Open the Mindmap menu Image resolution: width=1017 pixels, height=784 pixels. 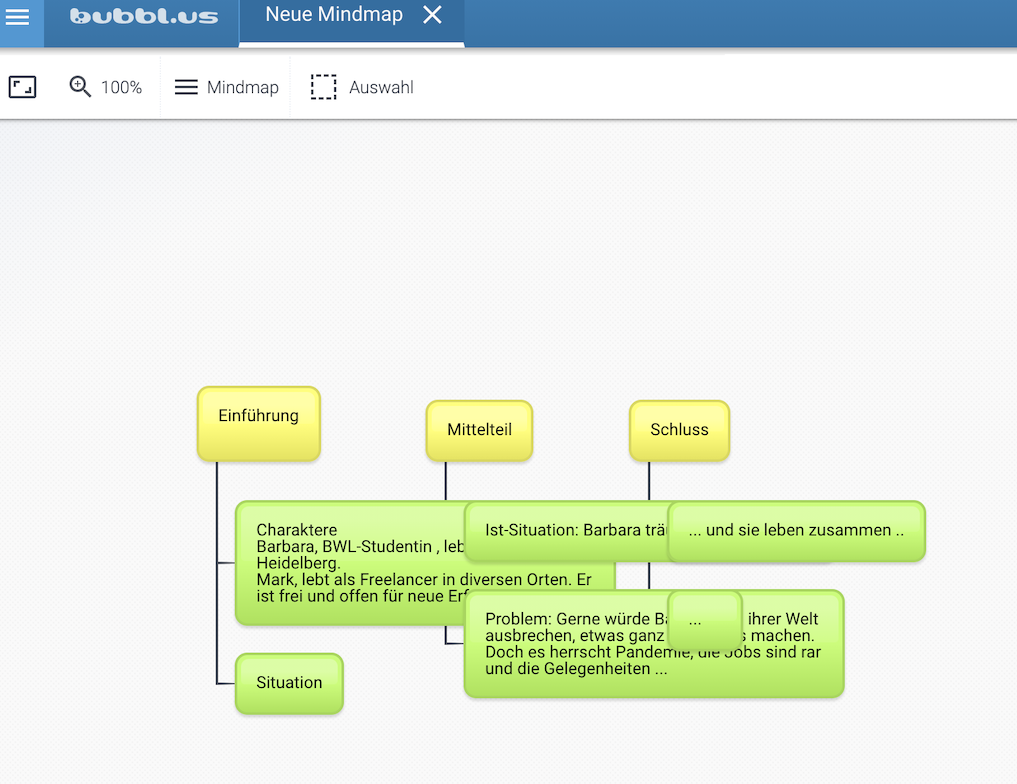pos(226,87)
